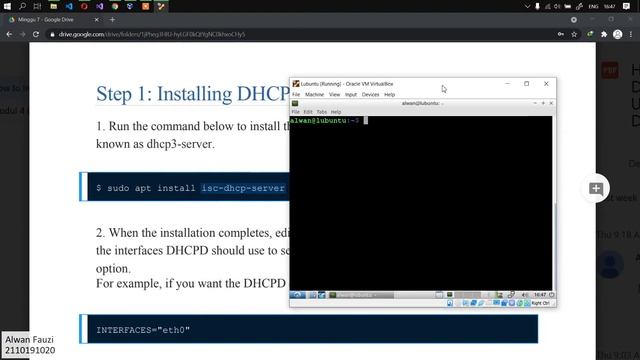The height and width of the screenshot is (360, 640).
Task: Open the orange taskbar application icon
Action: coord(145,6)
